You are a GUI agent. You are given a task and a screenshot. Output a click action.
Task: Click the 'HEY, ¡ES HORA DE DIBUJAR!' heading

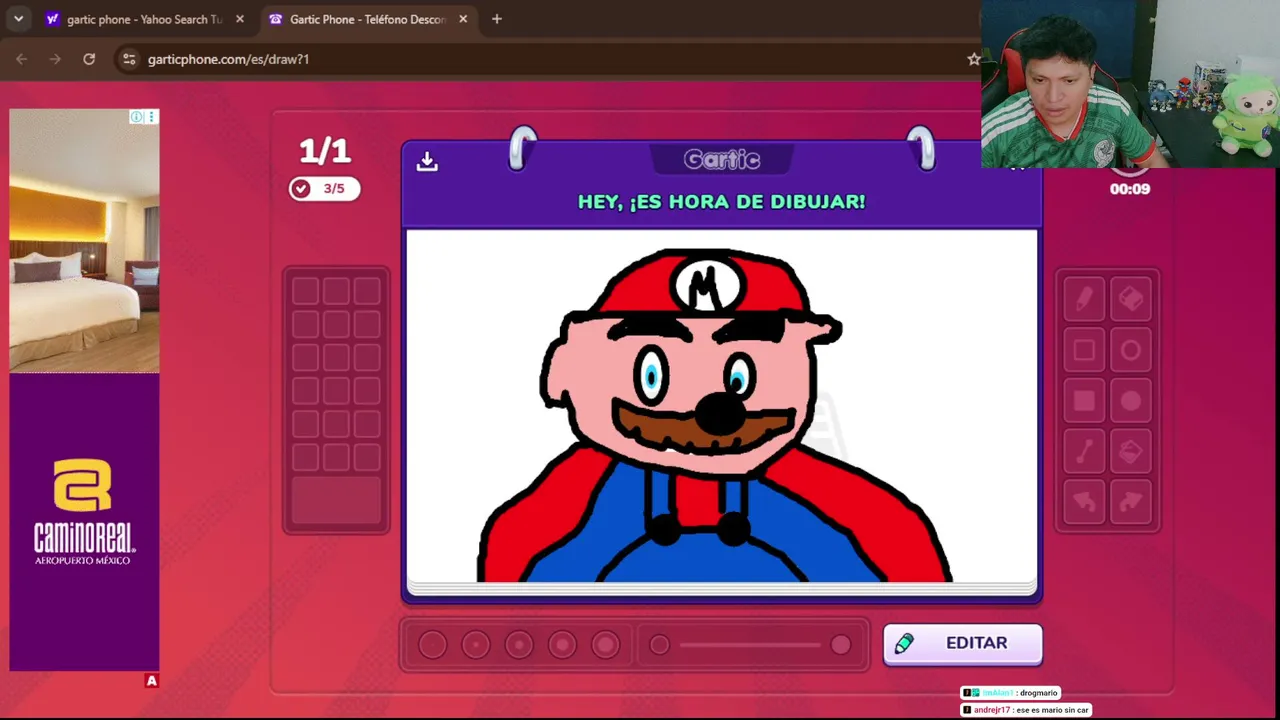pyautogui.click(x=721, y=202)
